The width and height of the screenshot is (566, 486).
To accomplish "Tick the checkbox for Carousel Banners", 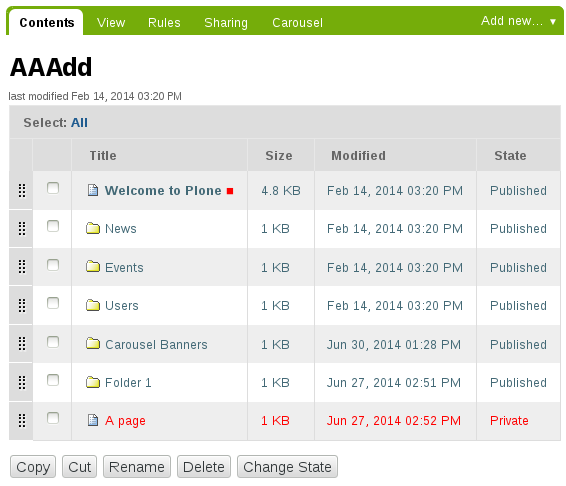I will 53,342.
